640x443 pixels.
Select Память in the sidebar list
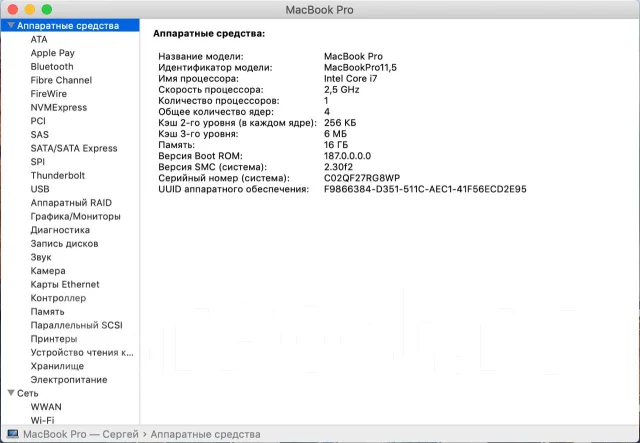(x=47, y=312)
